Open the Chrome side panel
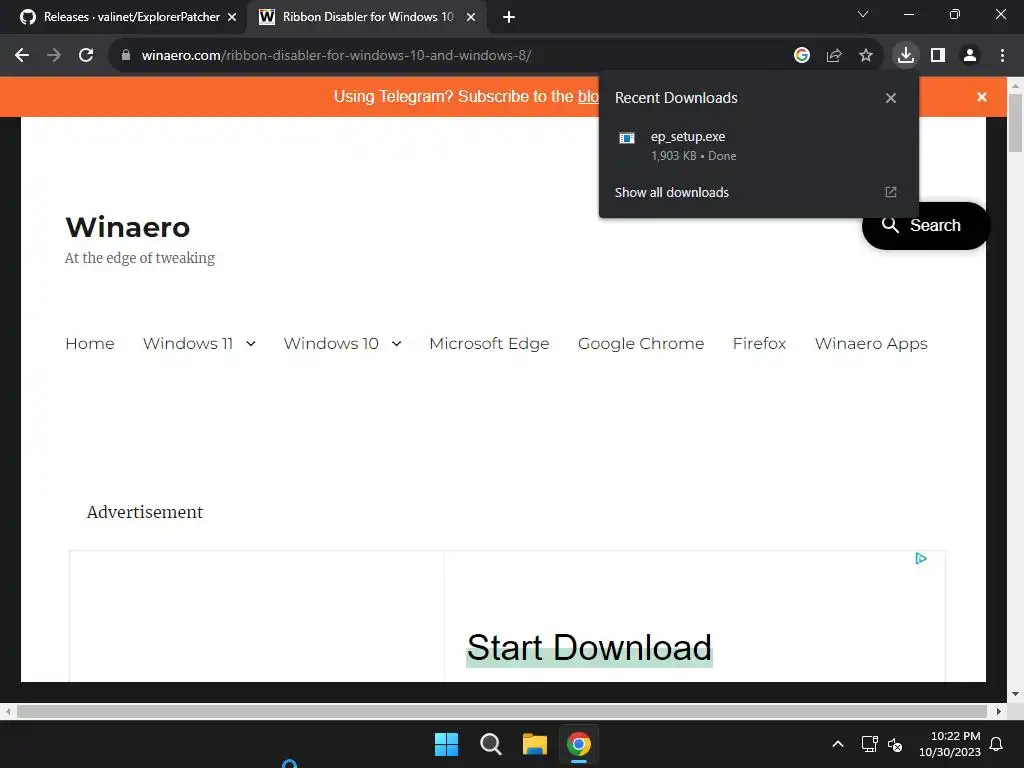1024x768 pixels. pos(938,56)
